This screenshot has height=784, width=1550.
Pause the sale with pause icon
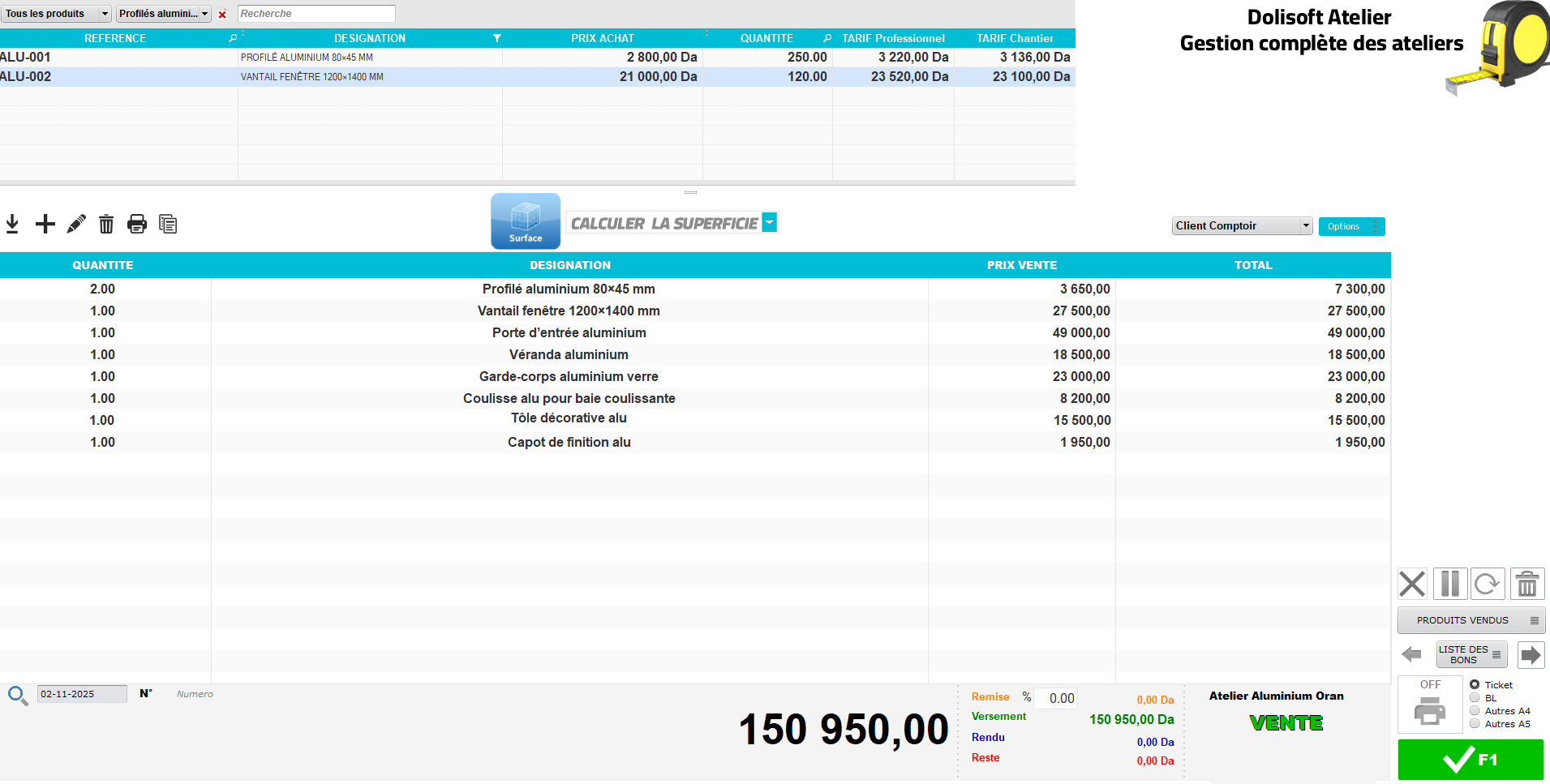[x=1449, y=584]
